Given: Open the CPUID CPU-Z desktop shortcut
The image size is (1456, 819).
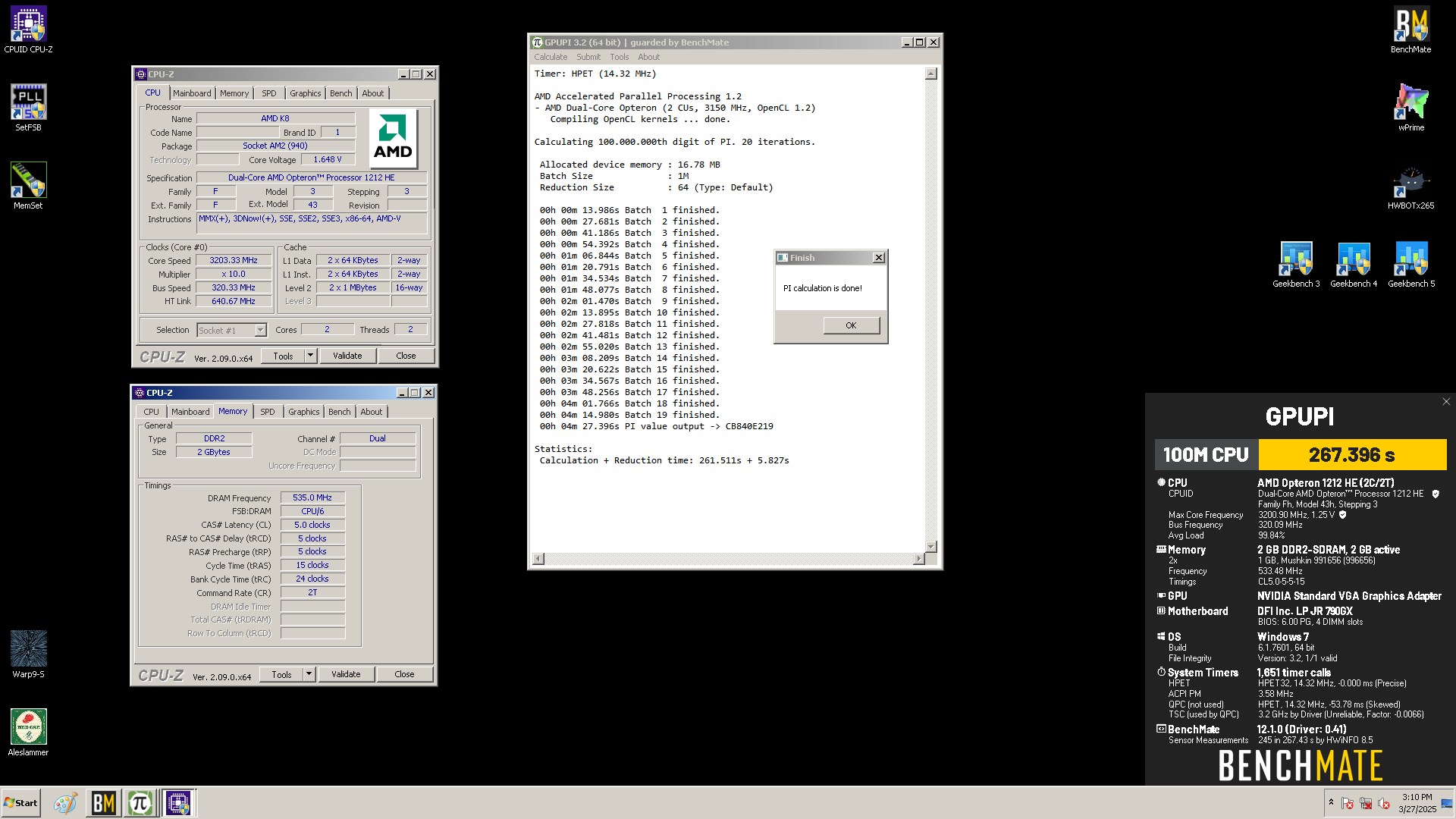Looking at the screenshot, I should click(28, 30).
